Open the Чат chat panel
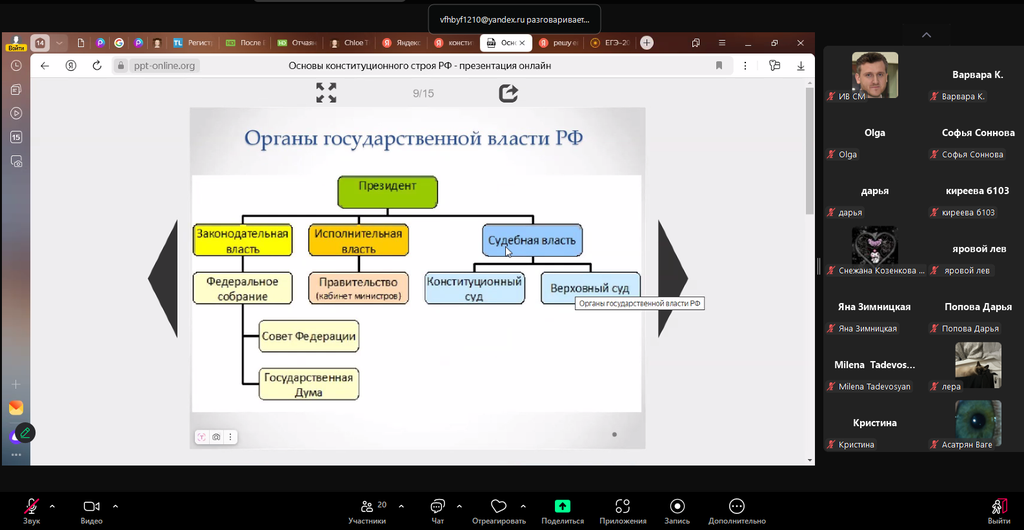The image size is (1024, 530). point(437,507)
